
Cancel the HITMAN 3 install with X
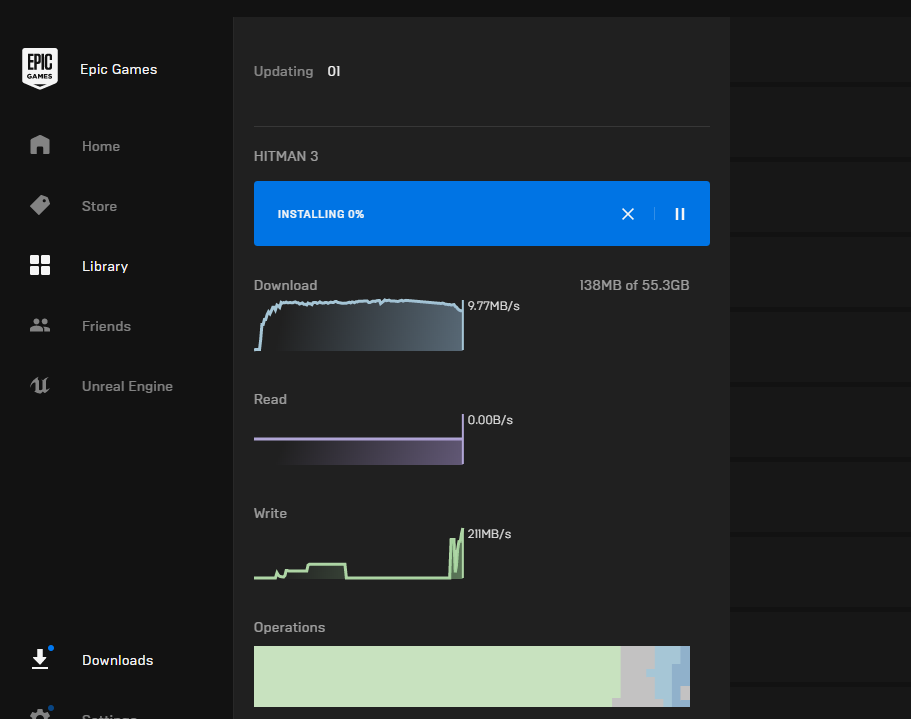pos(628,214)
